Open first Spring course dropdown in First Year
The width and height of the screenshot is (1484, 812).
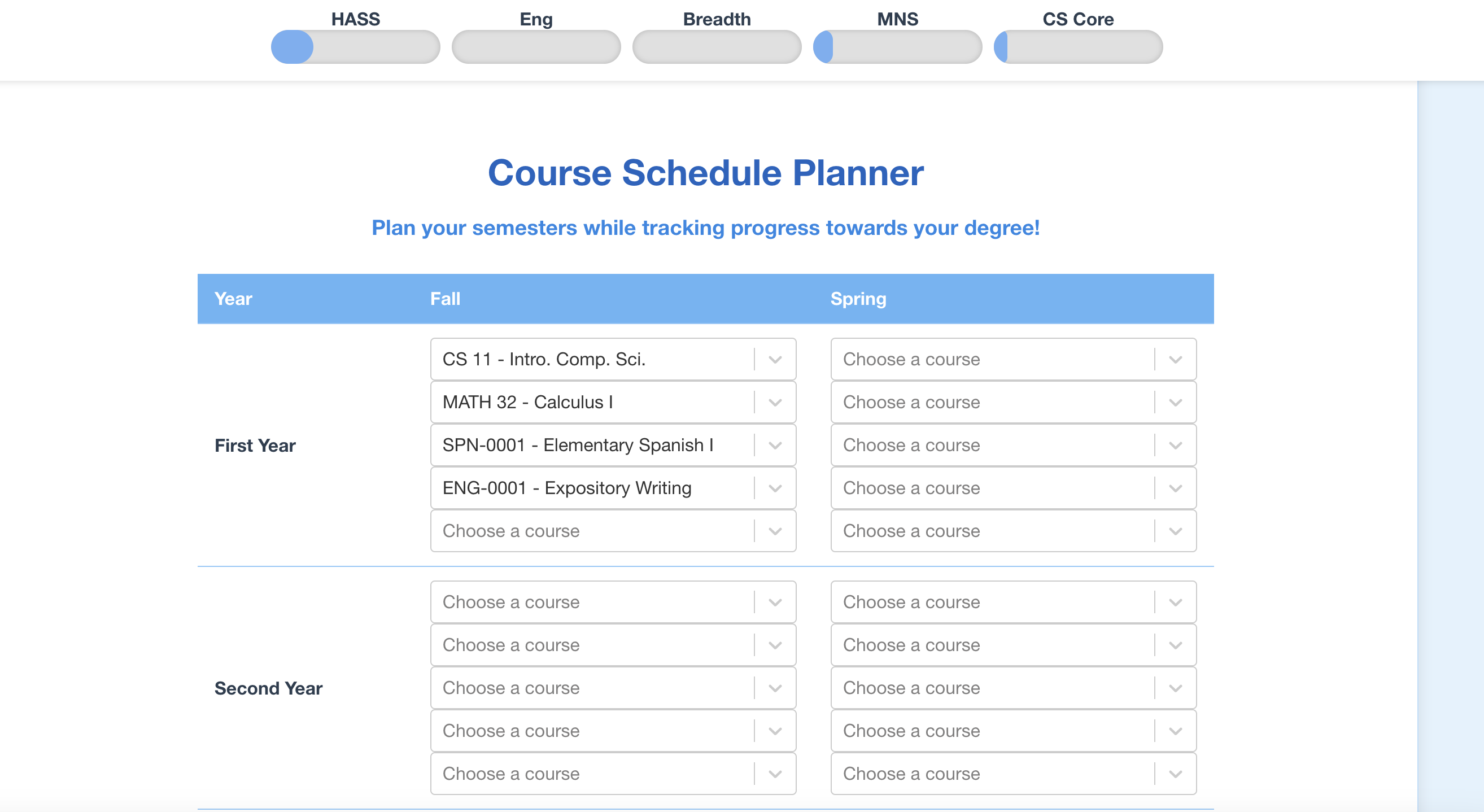click(x=1014, y=359)
